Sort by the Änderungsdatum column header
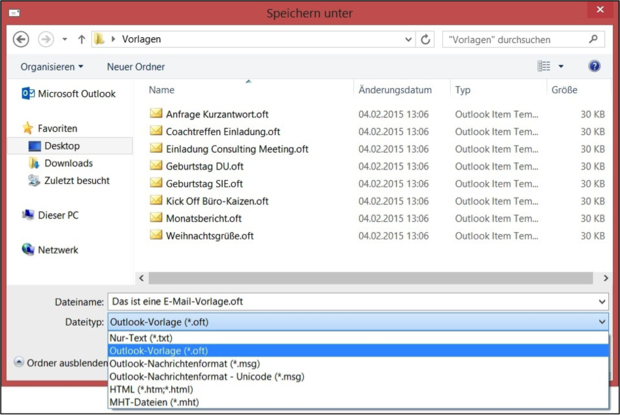This screenshot has width=620, height=415. pos(395,90)
